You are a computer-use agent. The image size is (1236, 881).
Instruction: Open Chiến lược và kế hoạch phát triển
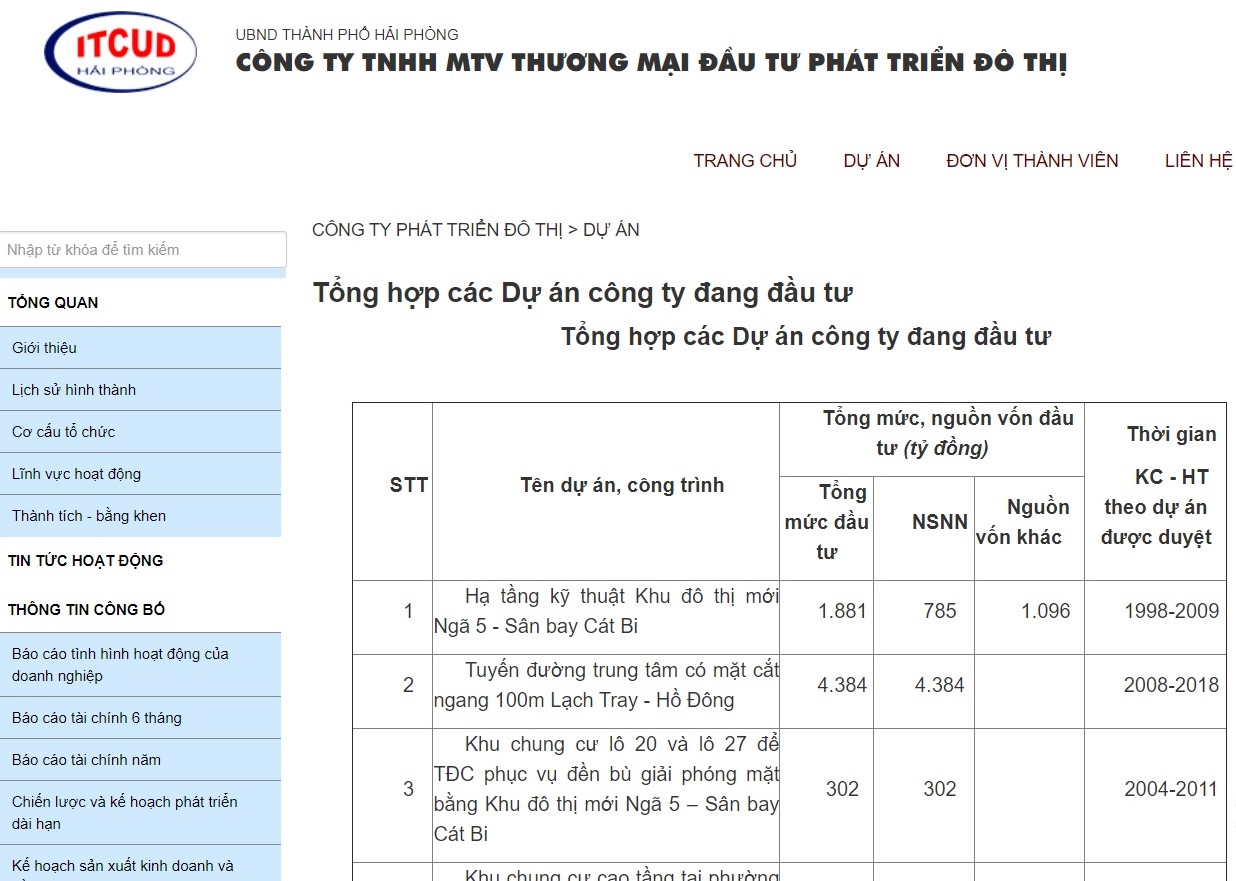tap(124, 812)
